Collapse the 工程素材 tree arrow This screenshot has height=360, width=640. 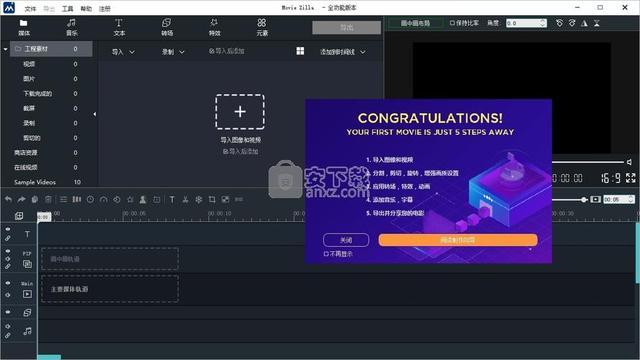pos(5,49)
